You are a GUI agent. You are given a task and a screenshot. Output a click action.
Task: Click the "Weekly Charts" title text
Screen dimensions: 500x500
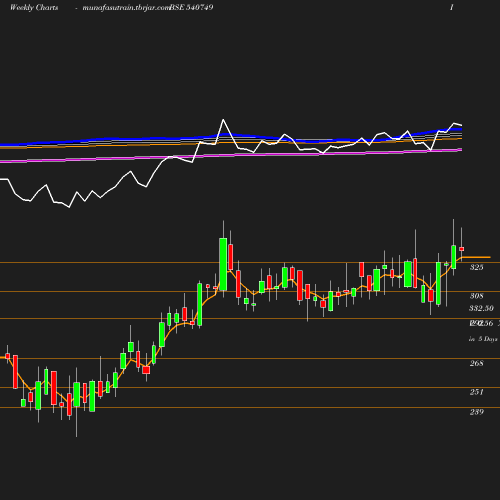[x=34, y=7]
